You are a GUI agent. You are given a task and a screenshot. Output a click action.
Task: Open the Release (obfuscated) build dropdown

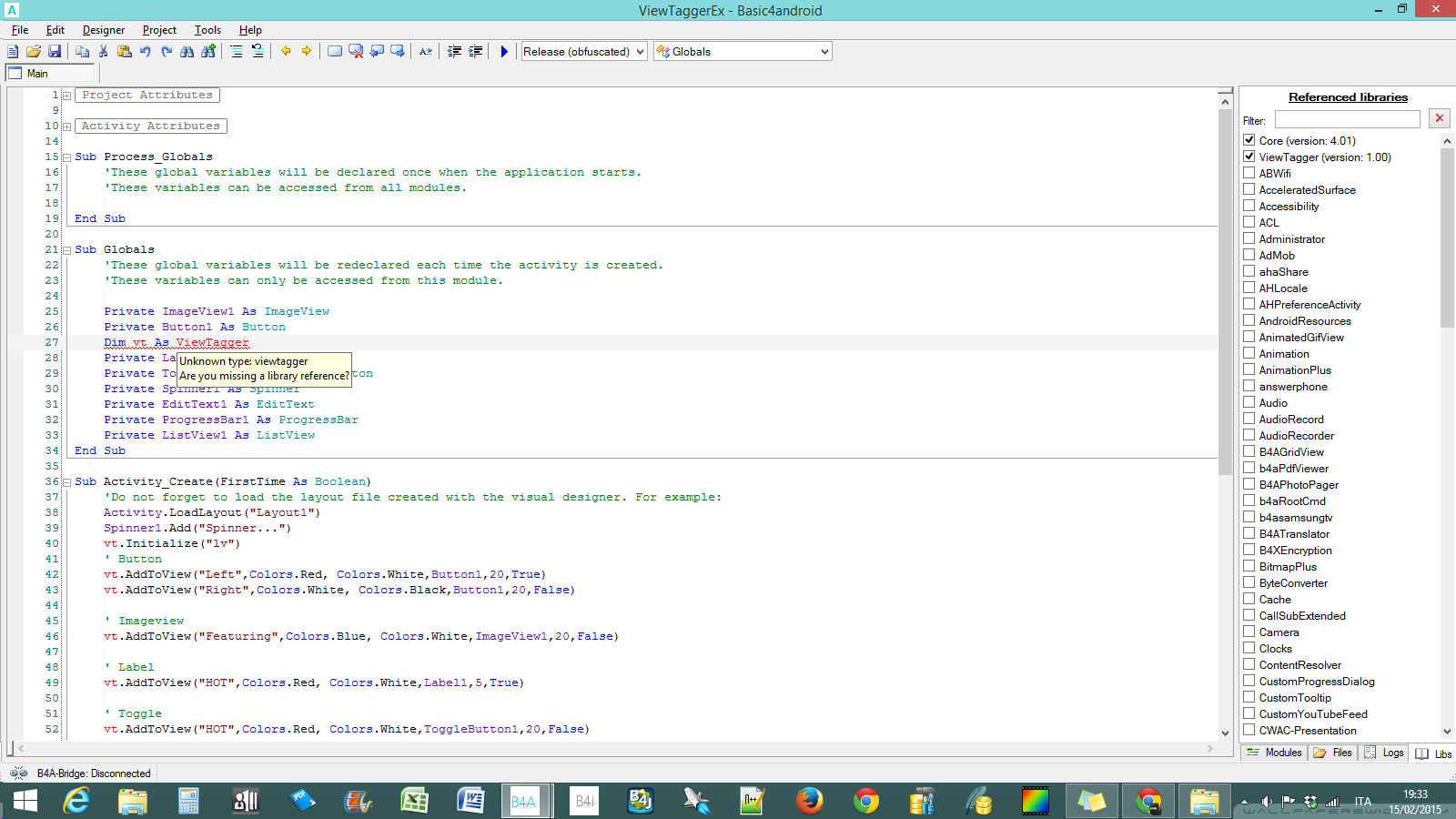pos(584,52)
